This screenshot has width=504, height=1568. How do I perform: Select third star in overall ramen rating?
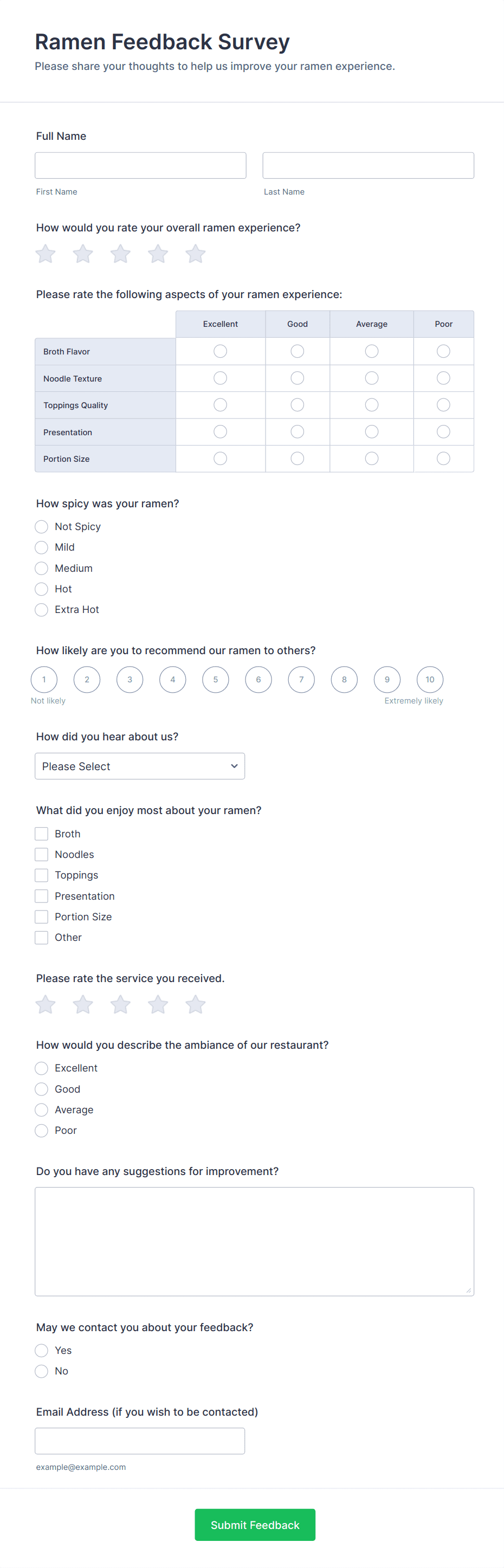tap(120, 254)
